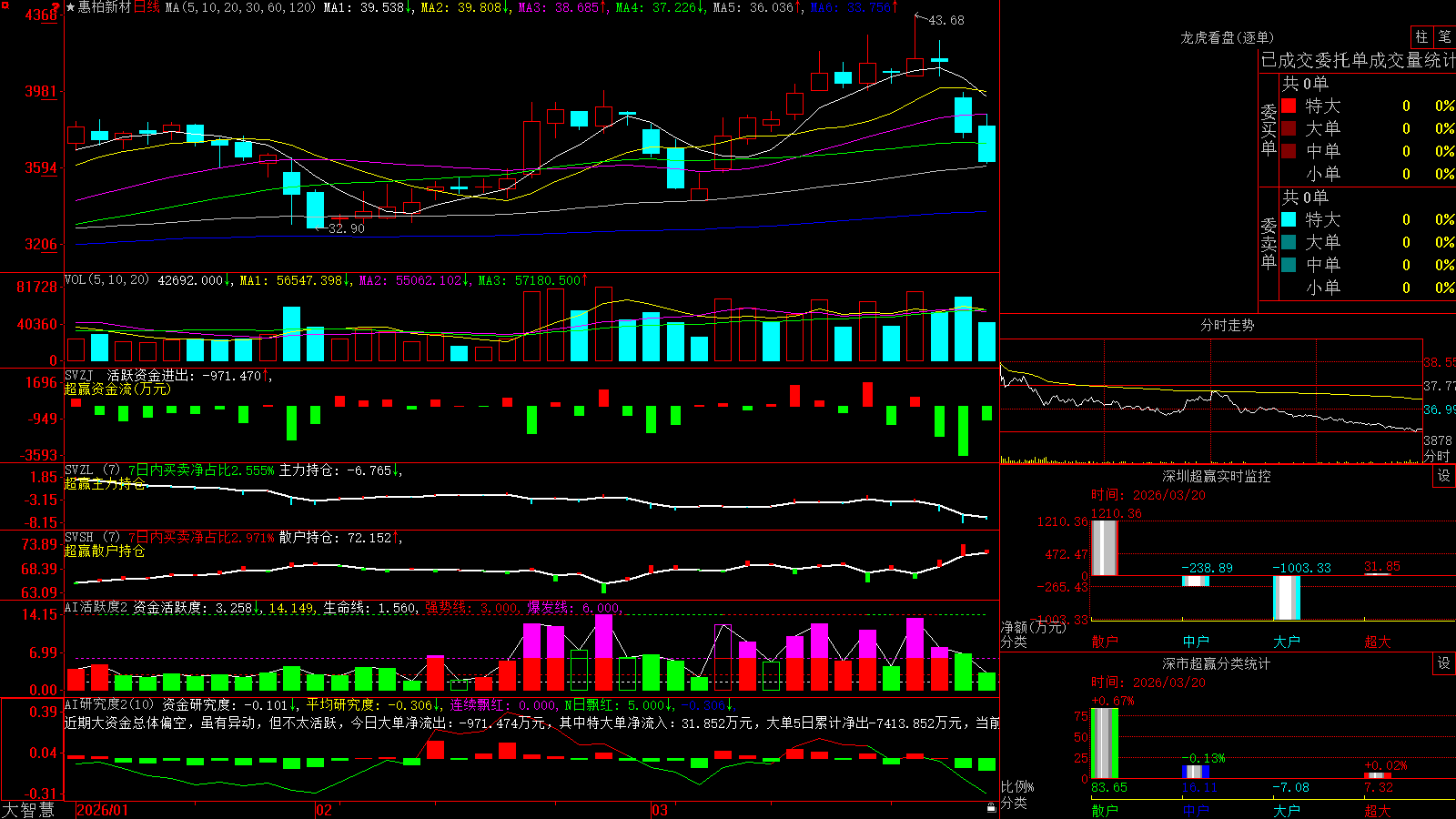Select the 日线 period label
The image size is (1456, 819).
147,7
